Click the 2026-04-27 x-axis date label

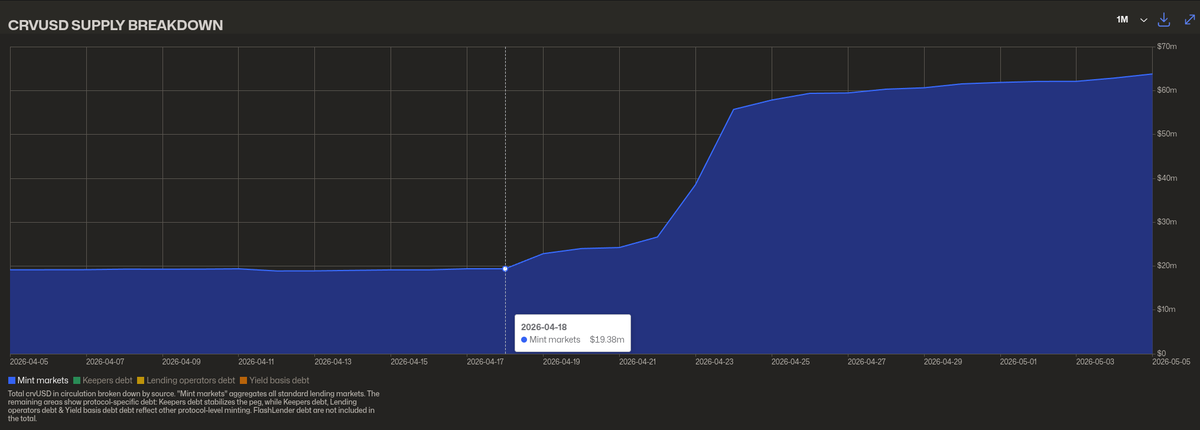pyautogui.click(x=866, y=361)
